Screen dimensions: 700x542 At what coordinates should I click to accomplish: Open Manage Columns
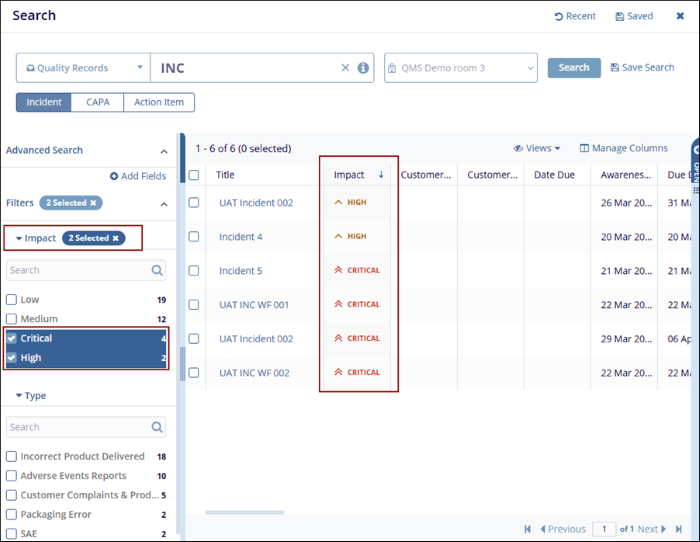(623, 148)
